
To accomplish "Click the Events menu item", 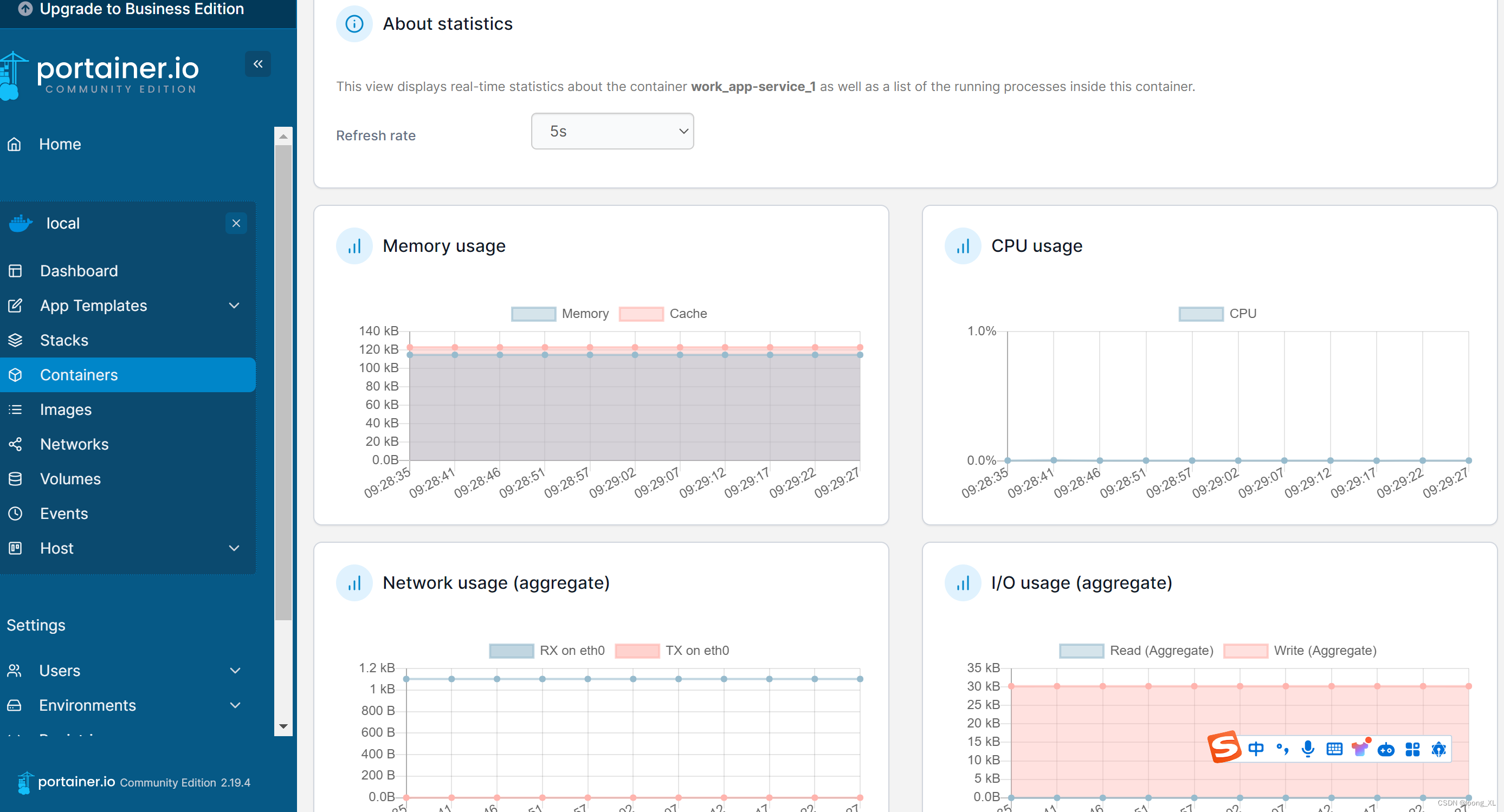I will 63,513.
